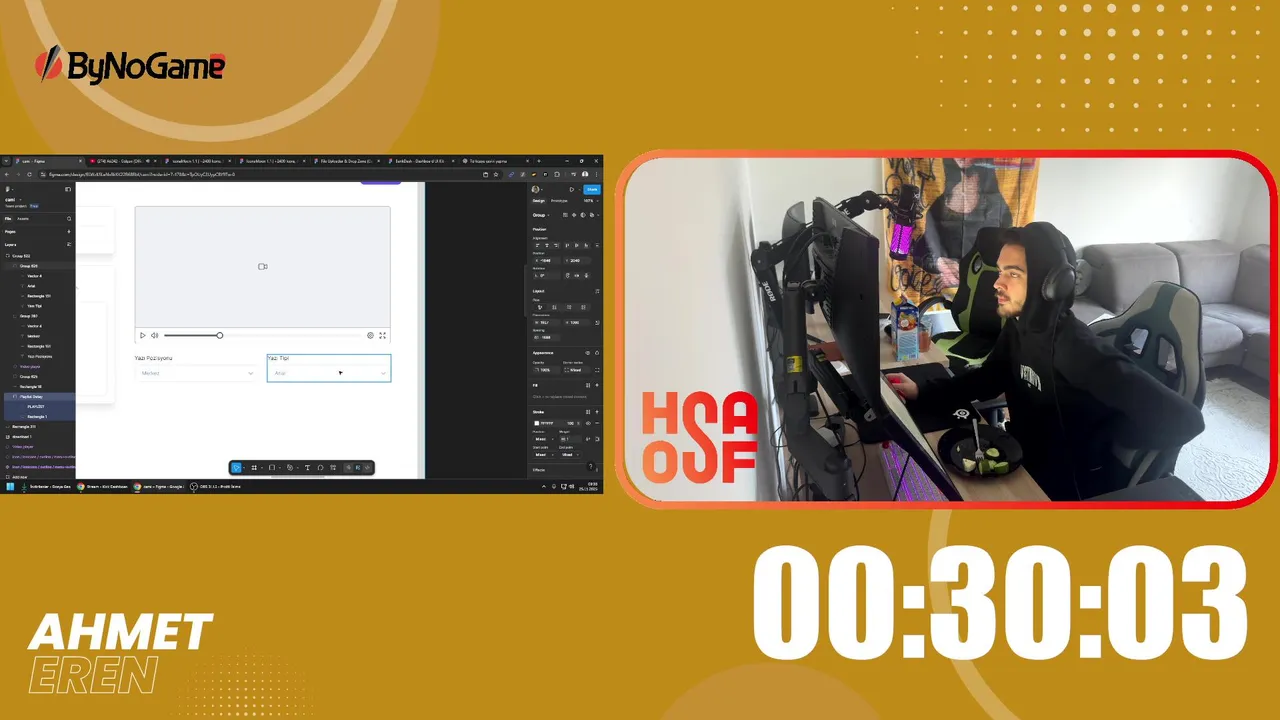Screen dimensions: 1280x720
Task: Click the help question mark icon
Action: pos(591,467)
